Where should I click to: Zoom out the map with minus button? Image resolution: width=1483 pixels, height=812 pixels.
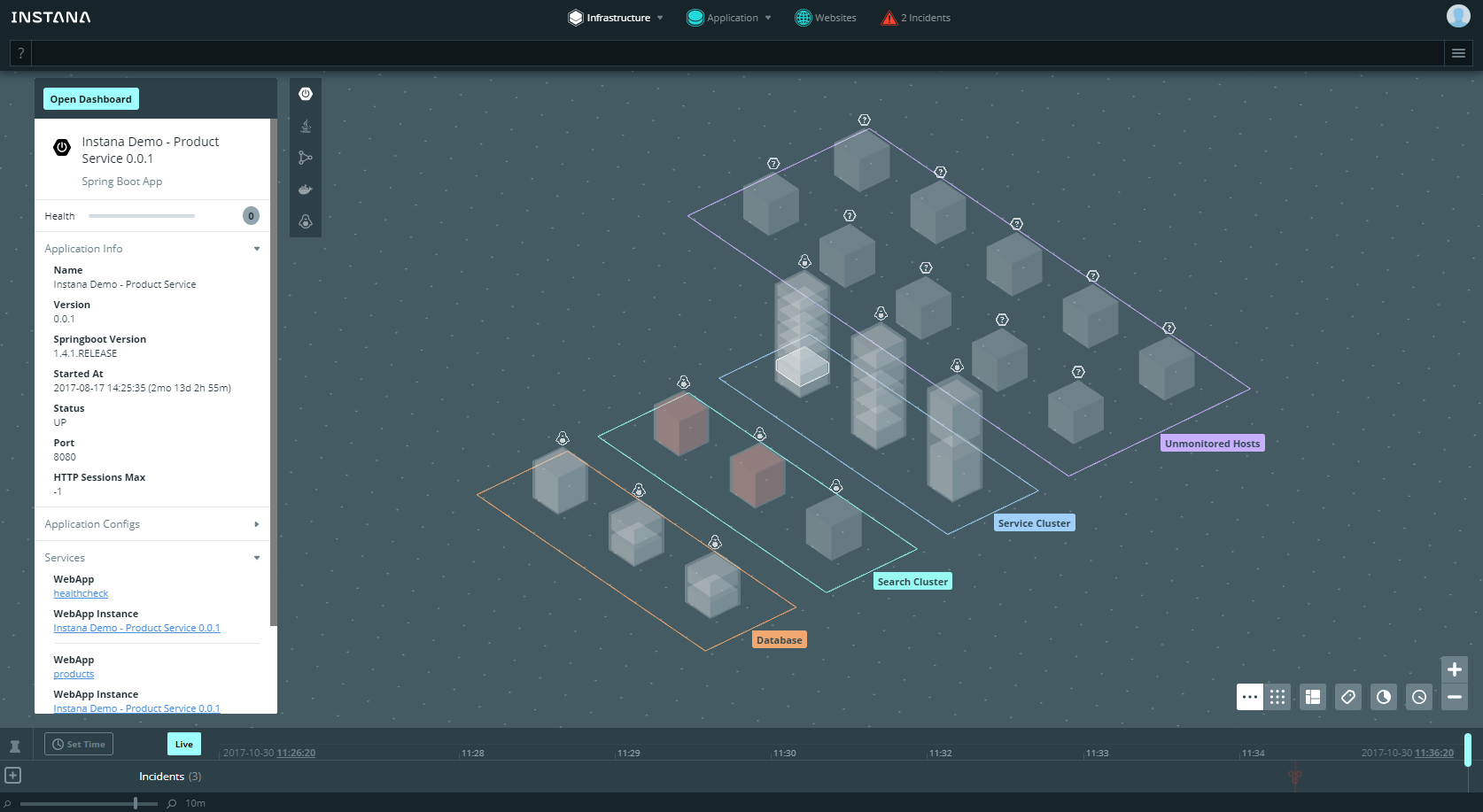tap(1455, 697)
